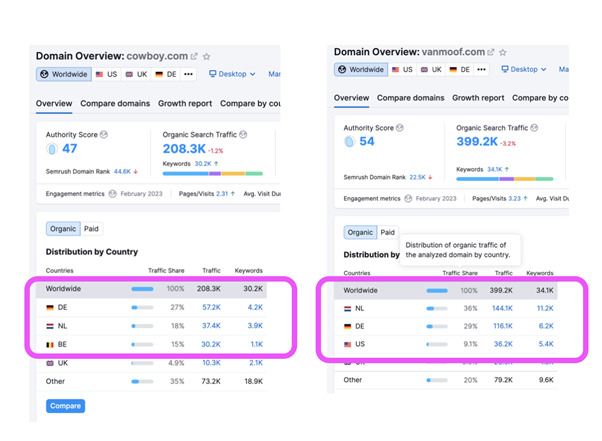Screen dimensions: 602x441
Task: Select US database for cowboy.com
Action: (x=106, y=74)
